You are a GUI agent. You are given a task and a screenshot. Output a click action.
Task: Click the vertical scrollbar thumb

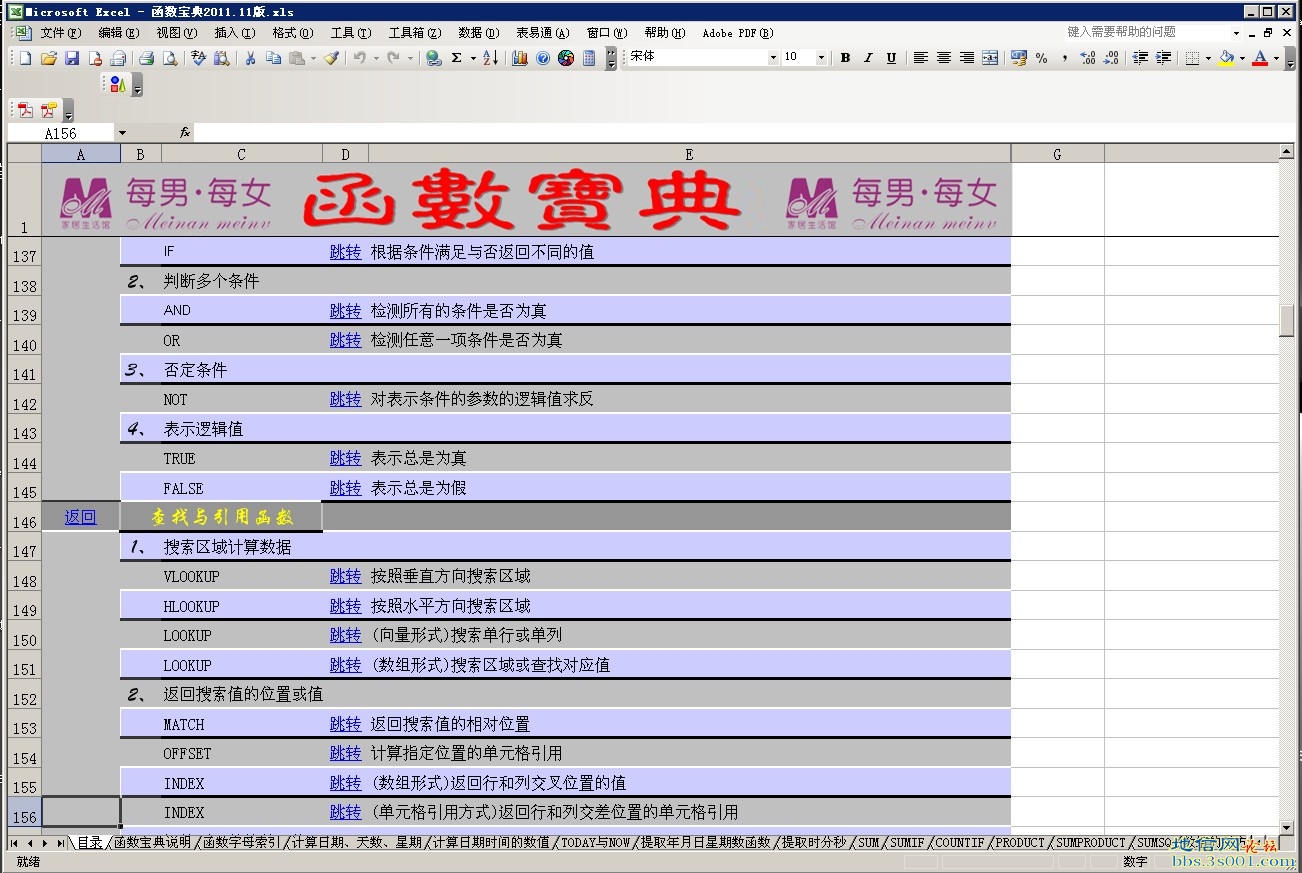1287,320
